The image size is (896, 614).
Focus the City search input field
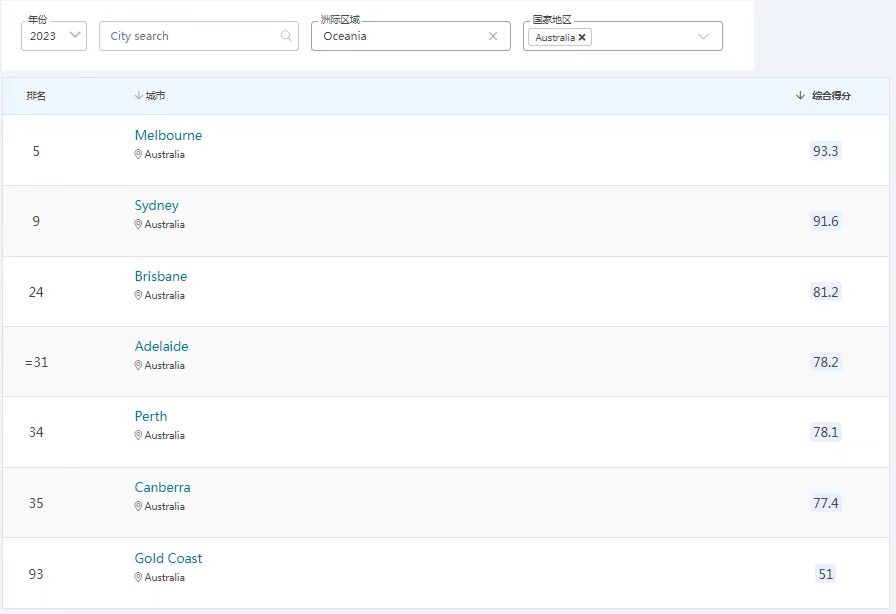coord(190,36)
